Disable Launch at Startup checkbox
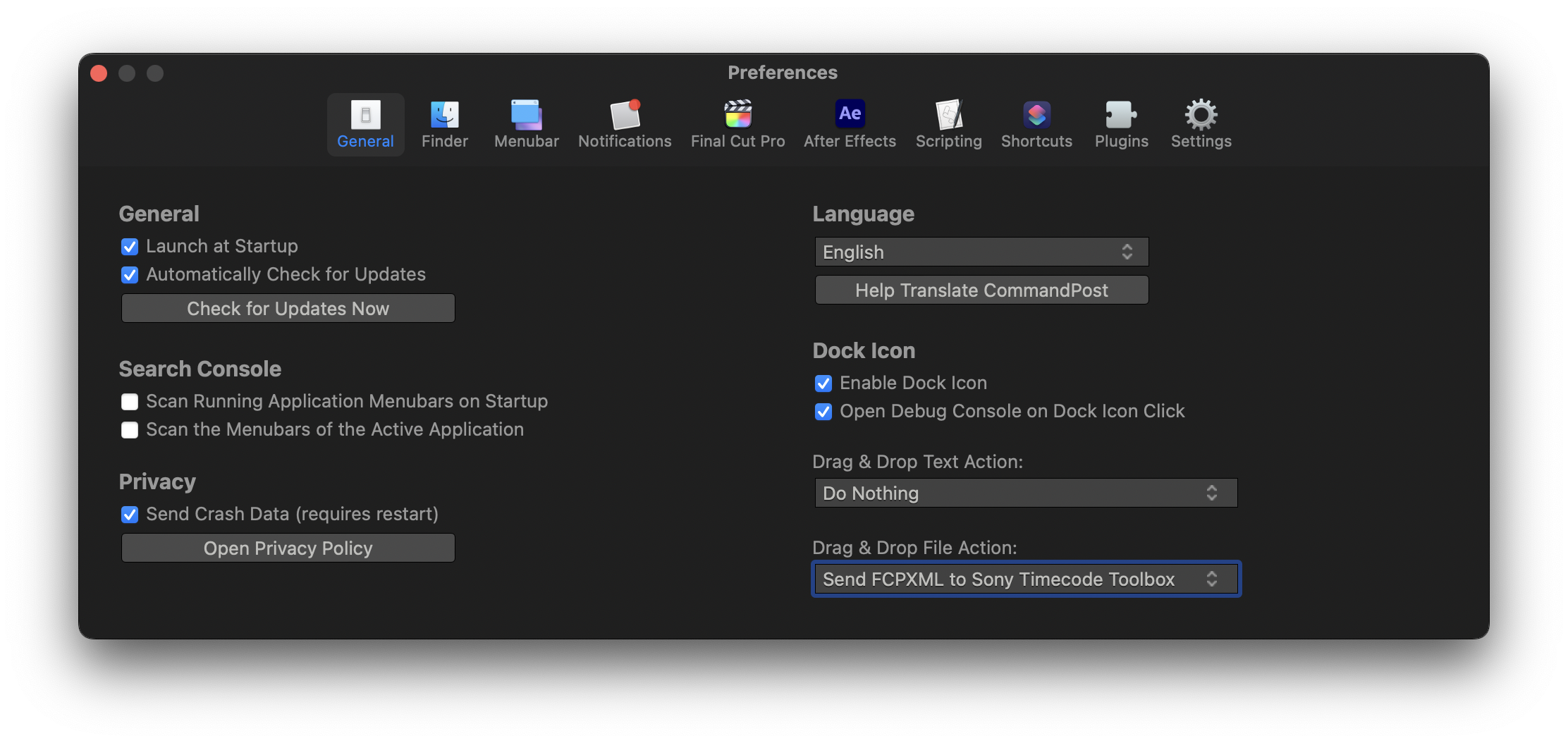 click(x=130, y=247)
